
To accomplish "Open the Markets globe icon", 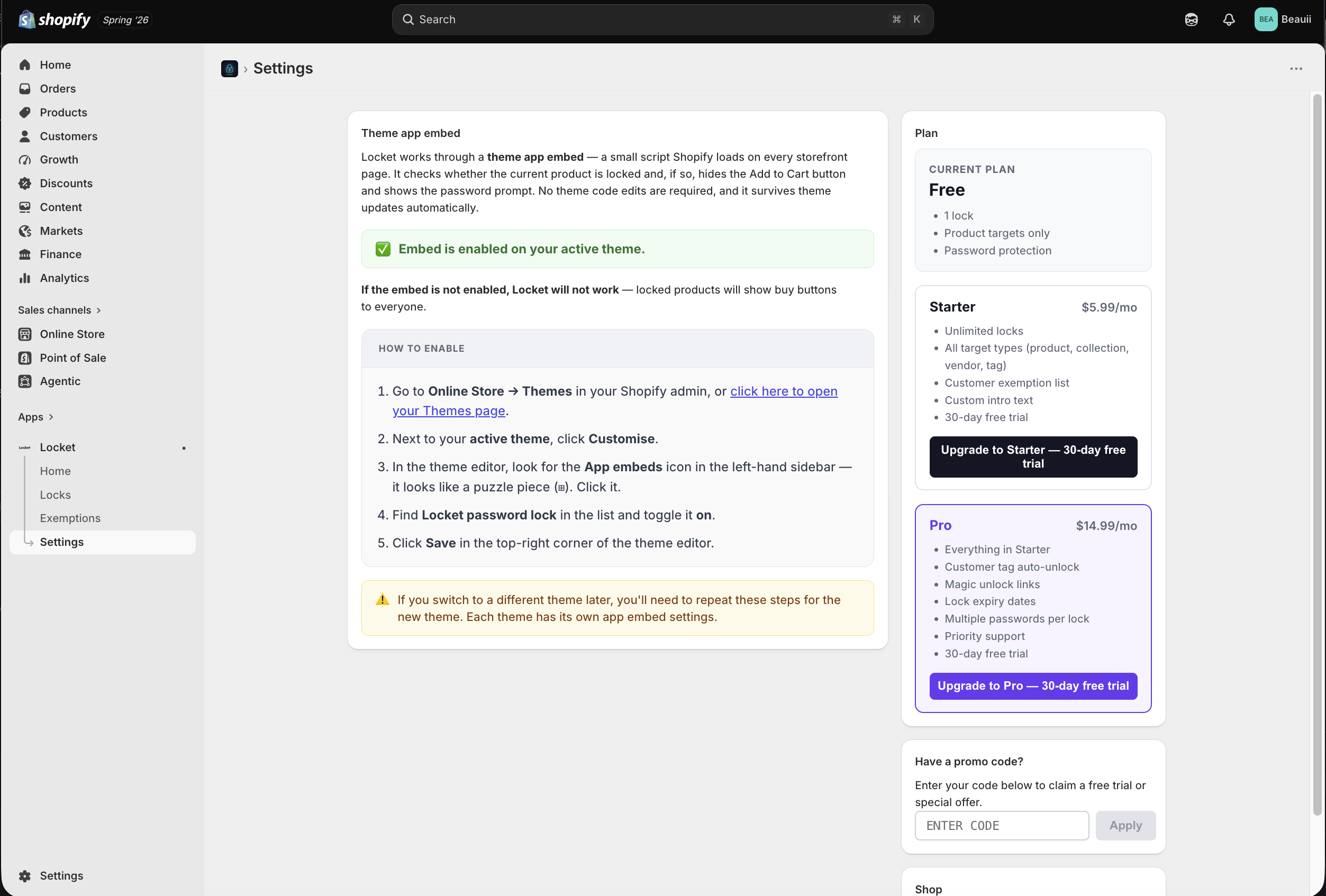I will 24,231.
